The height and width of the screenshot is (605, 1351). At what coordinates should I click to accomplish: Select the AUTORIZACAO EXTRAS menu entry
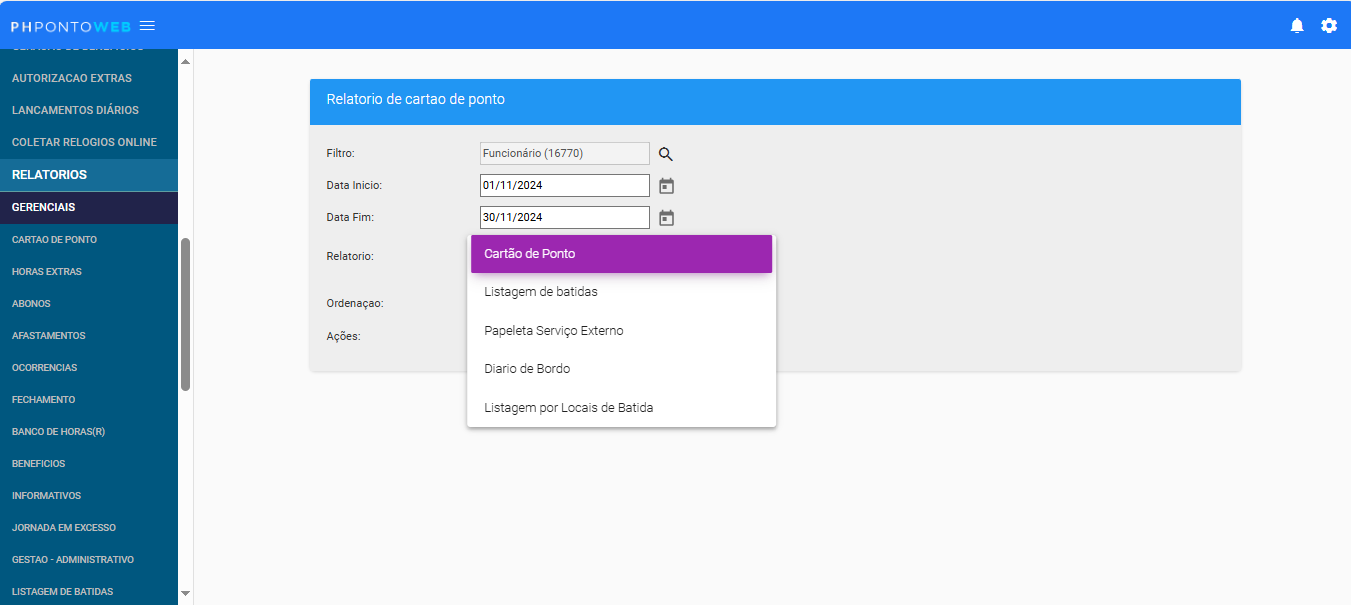pos(88,77)
